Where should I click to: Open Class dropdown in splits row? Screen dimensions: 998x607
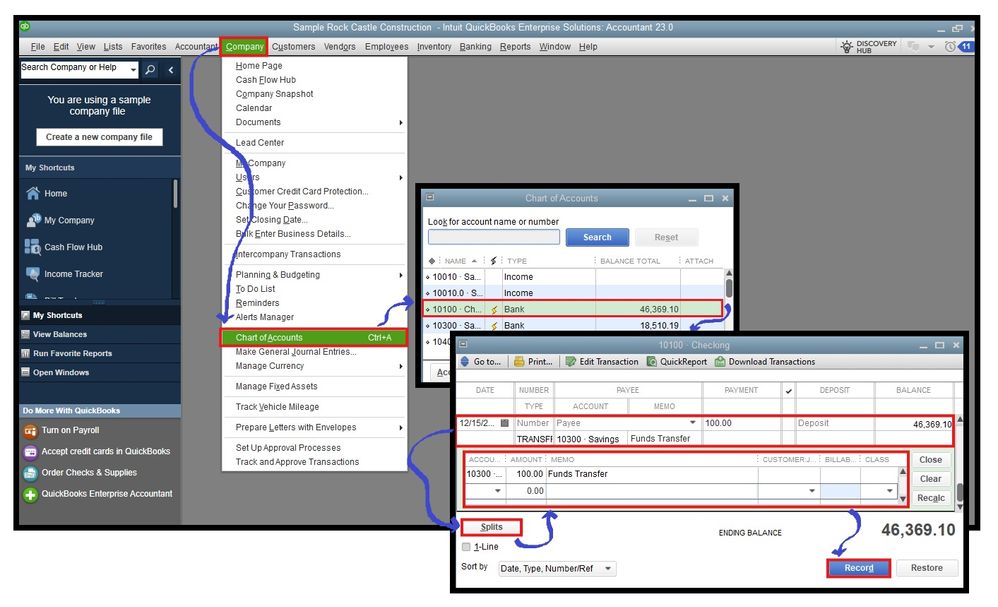pos(890,491)
